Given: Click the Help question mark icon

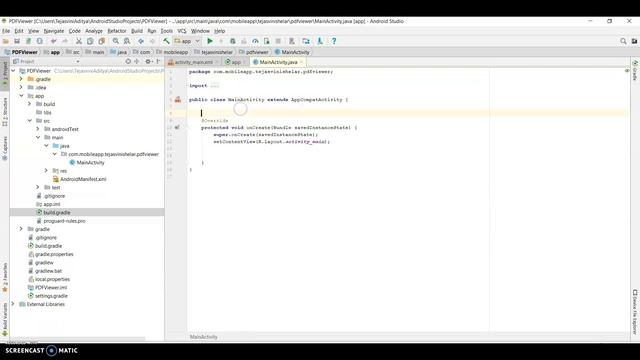Looking at the screenshot, I should coord(334,41).
